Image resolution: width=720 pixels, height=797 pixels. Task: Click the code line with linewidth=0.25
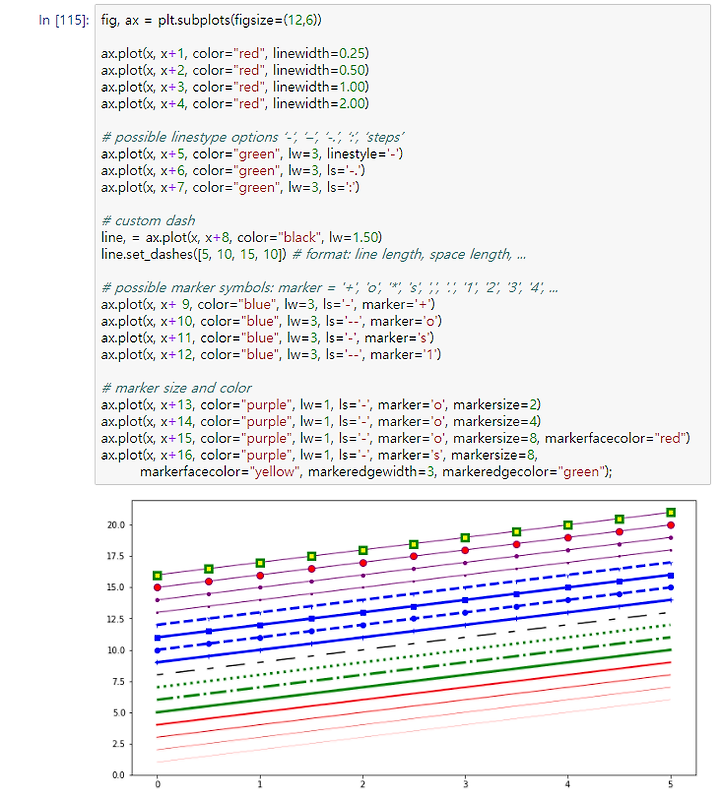(x=235, y=53)
